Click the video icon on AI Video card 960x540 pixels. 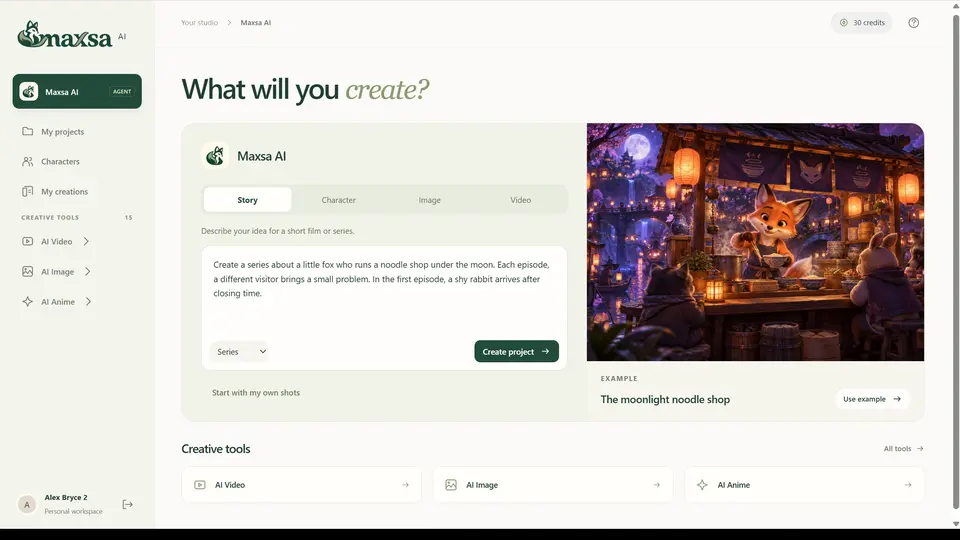tap(200, 485)
